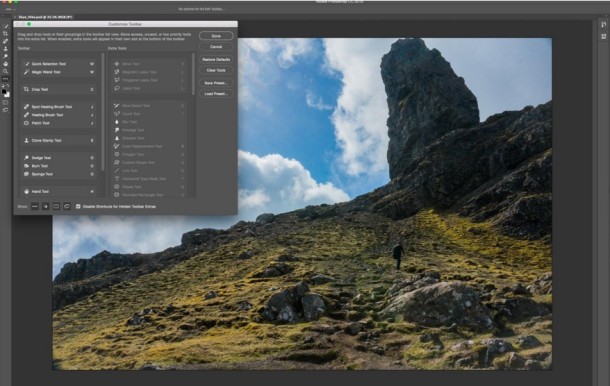
Task: Pick Sponge Tool row in Toolbar list
Action: click(59, 174)
